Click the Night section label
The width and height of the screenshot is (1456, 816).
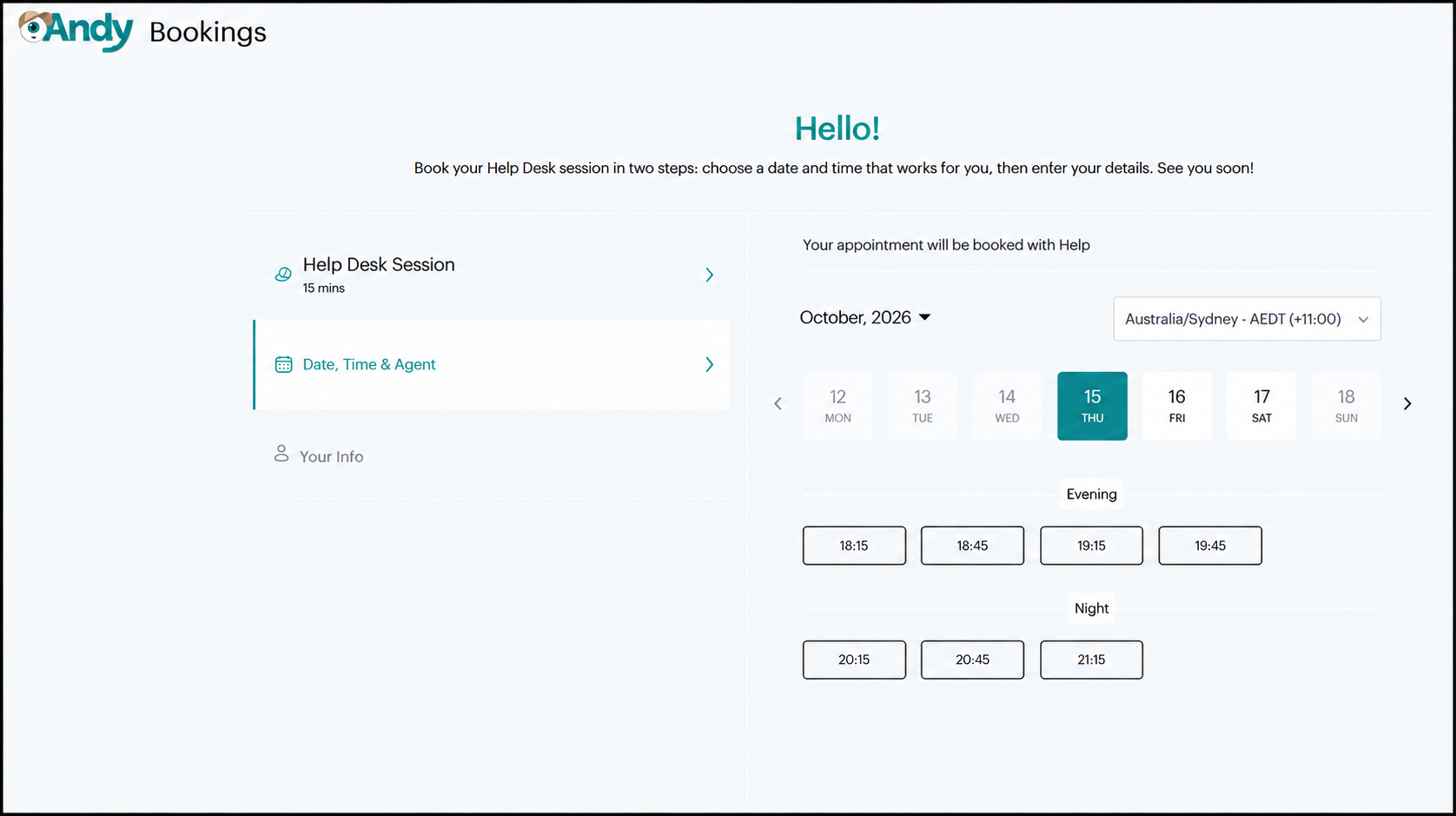point(1091,608)
